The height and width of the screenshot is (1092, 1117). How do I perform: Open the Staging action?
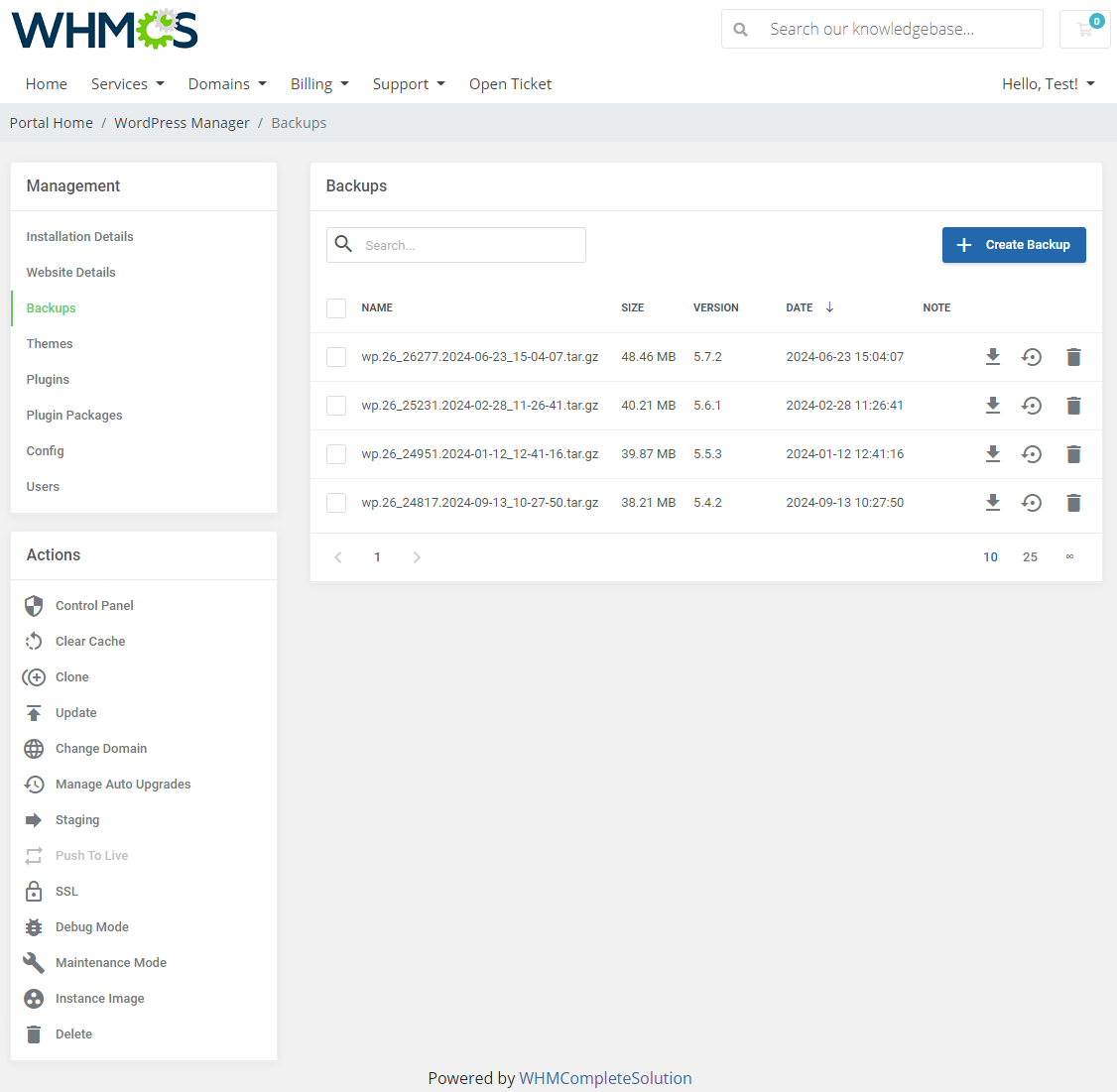point(77,819)
